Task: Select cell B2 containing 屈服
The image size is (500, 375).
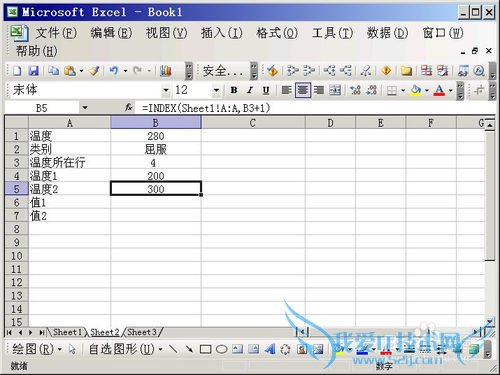Action: 156,149
